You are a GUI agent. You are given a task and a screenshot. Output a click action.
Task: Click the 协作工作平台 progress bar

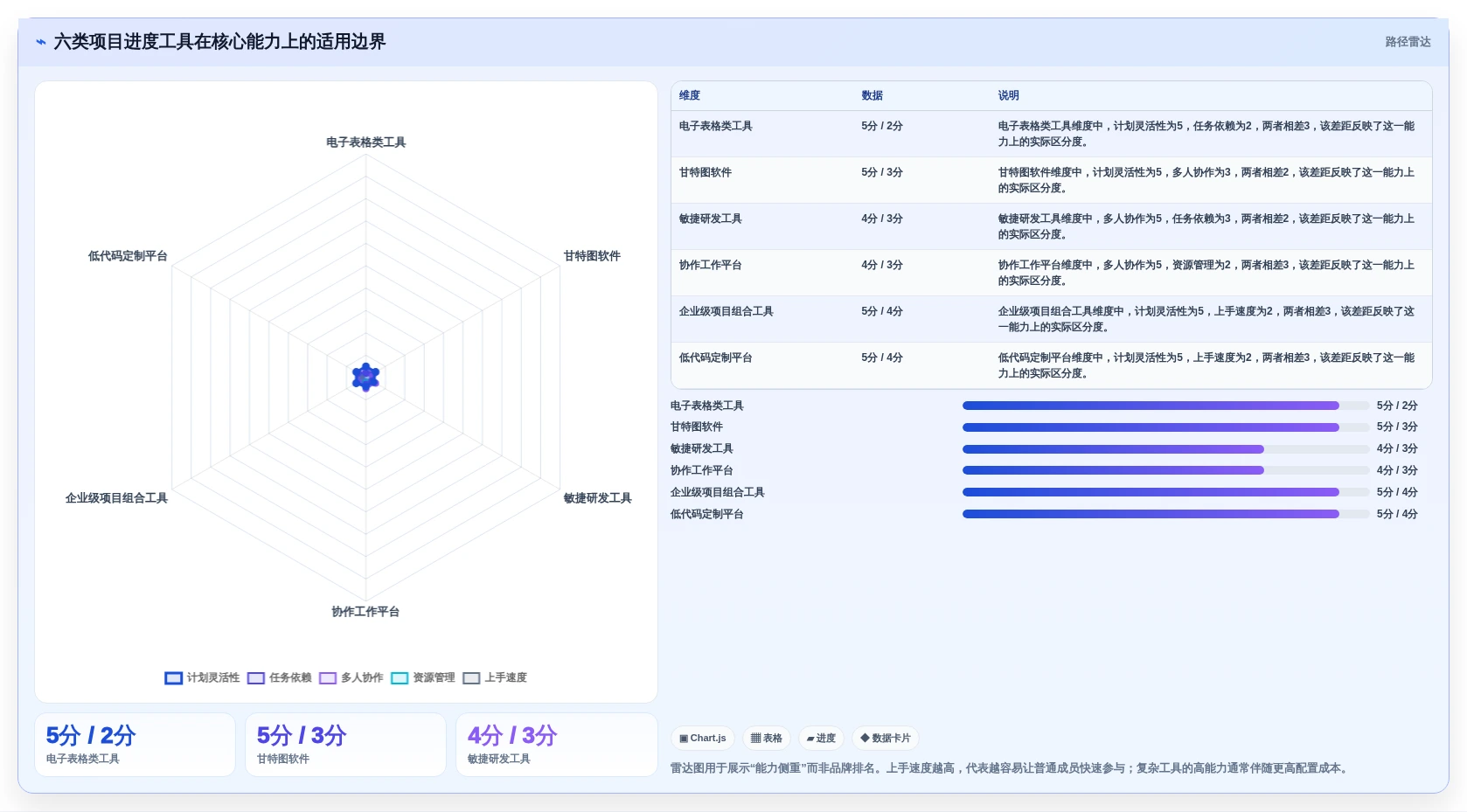pos(1165,470)
